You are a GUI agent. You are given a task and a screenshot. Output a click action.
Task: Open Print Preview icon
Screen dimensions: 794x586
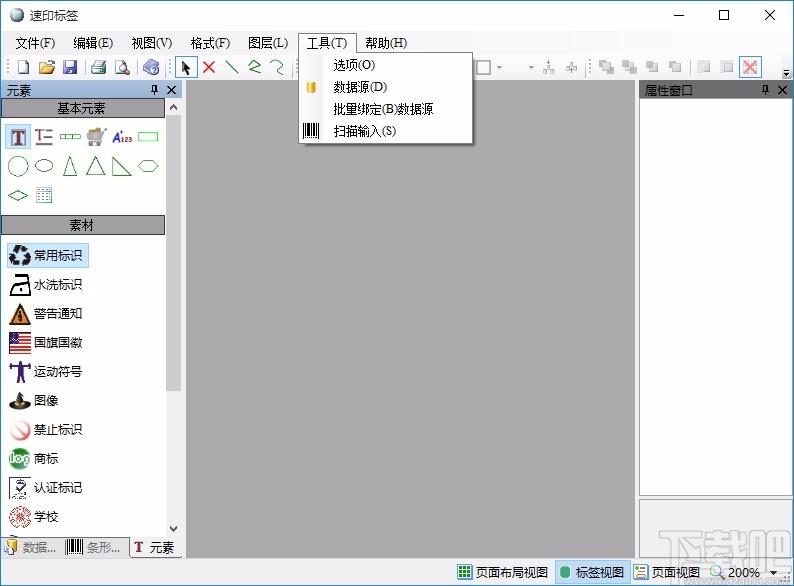point(123,67)
